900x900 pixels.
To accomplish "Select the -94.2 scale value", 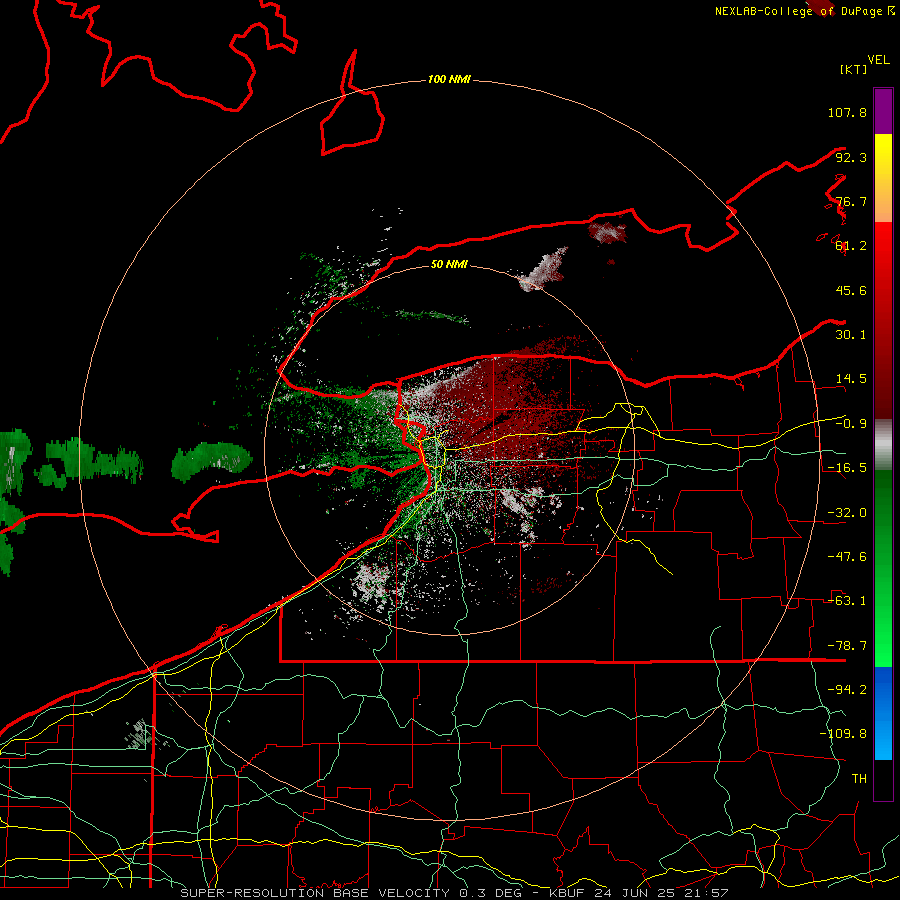I will coord(847,689).
